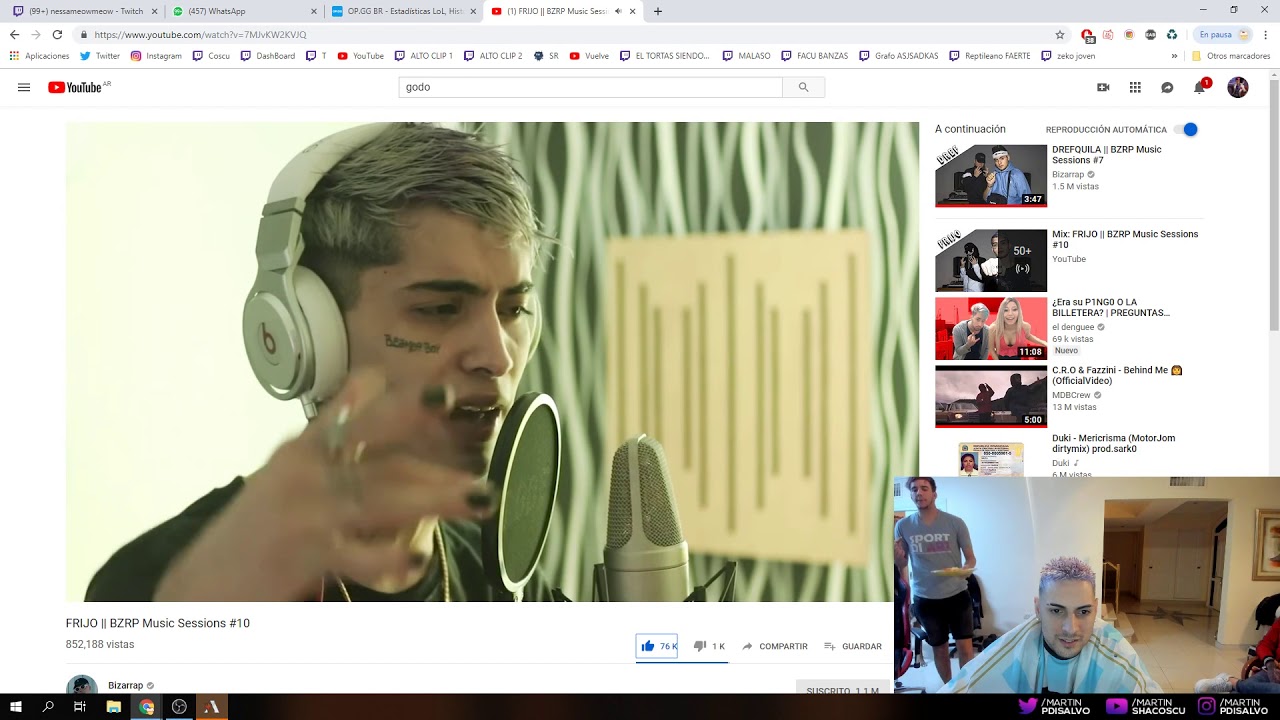The width and height of the screenshot is (1280, 720).
Task: Close the OP.GG BR tab
Action: pos(473,11)
